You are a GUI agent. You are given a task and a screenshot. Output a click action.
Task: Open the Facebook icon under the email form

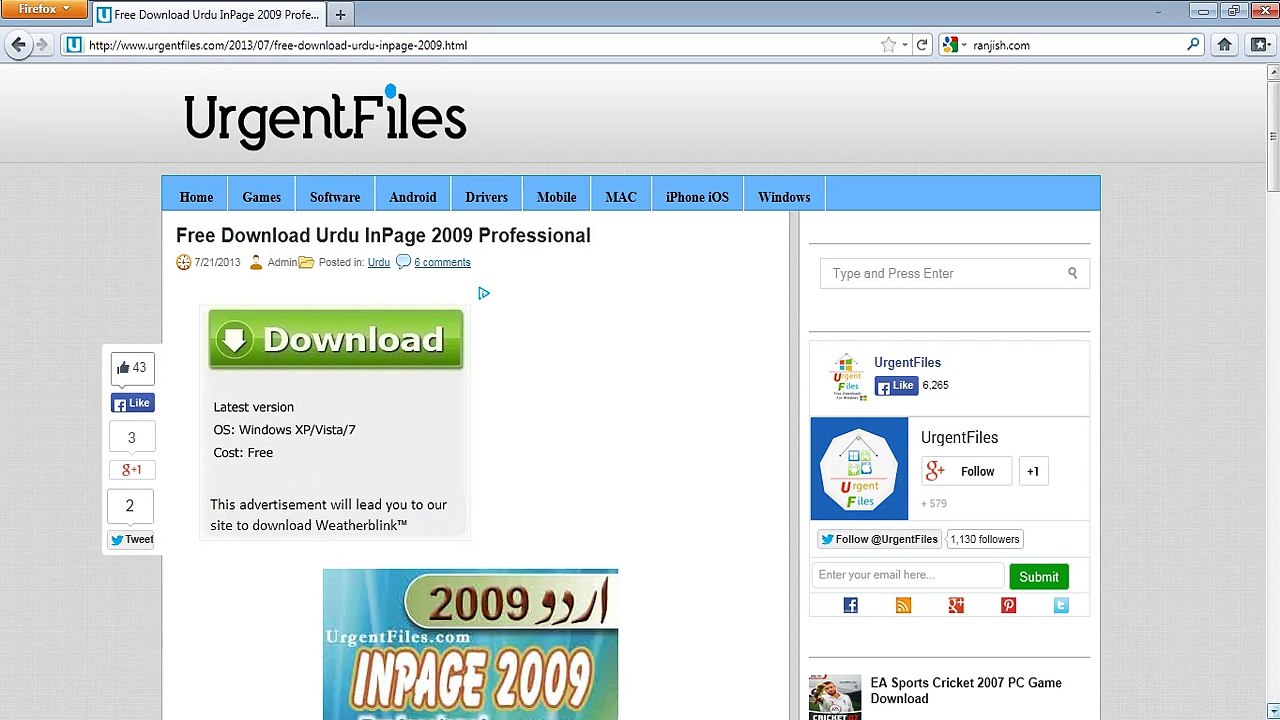[850, 605]
